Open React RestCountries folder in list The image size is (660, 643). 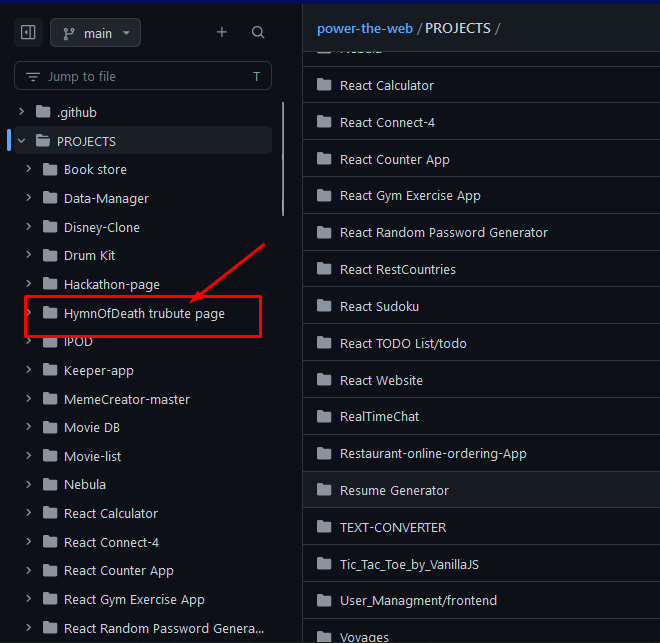pos(397,269)
